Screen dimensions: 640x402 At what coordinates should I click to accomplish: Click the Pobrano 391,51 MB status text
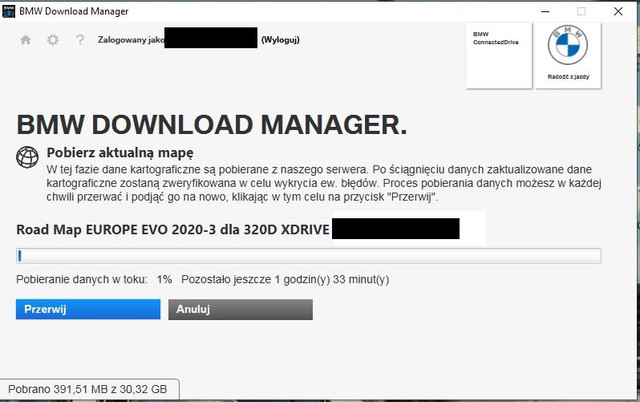tap(87, 389)
